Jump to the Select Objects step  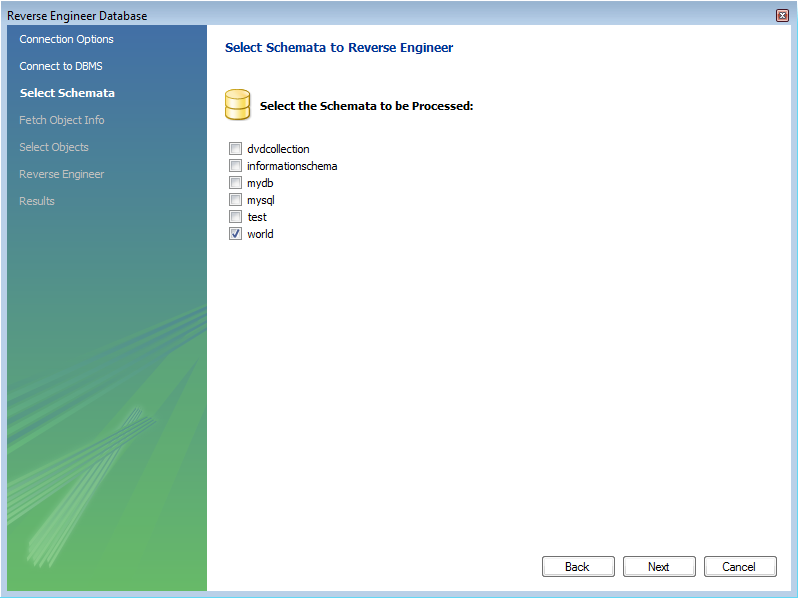pyautogui.click(x=54, y=147)
